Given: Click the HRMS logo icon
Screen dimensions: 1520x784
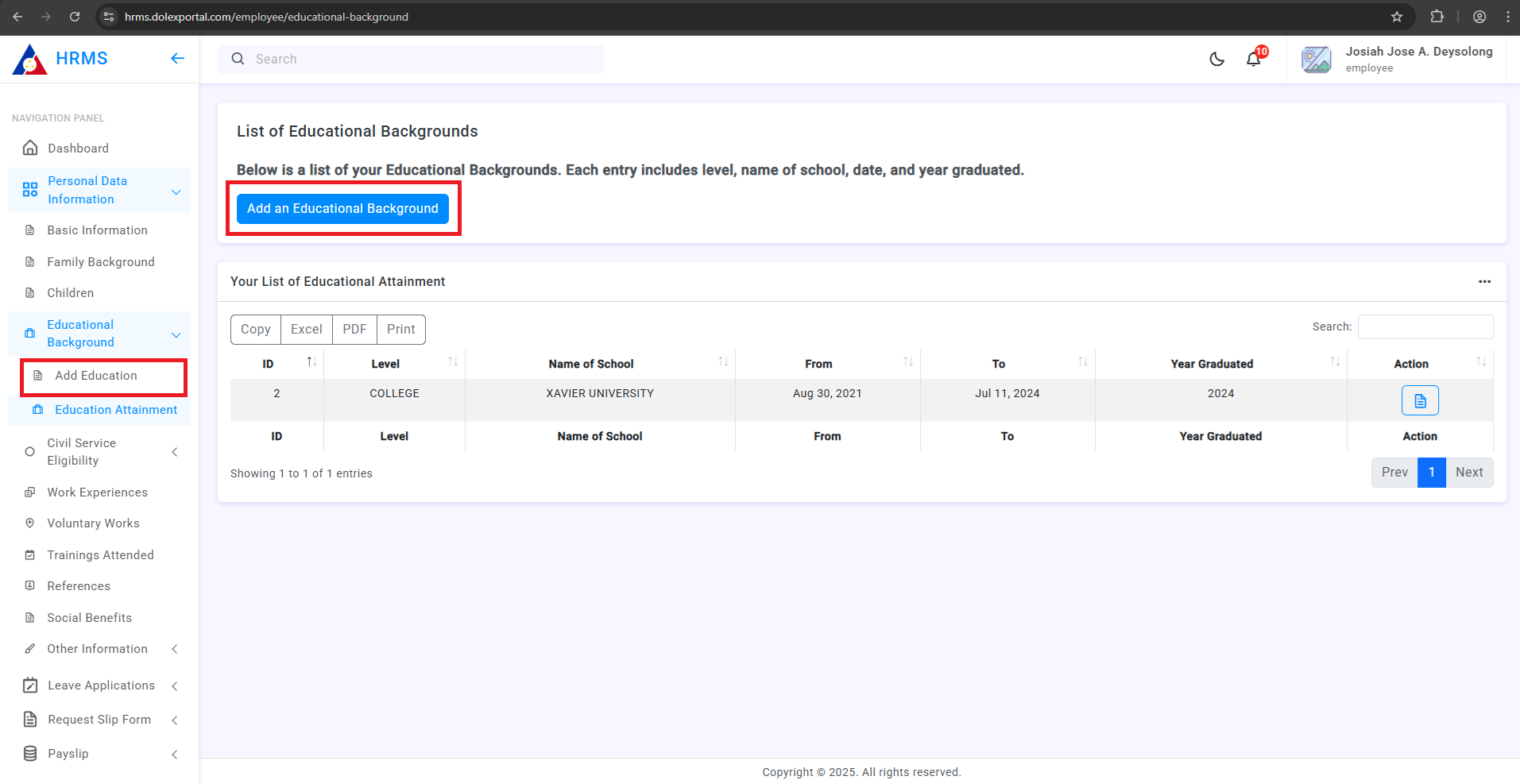Looking at the screenshot, I should [30, 60].
